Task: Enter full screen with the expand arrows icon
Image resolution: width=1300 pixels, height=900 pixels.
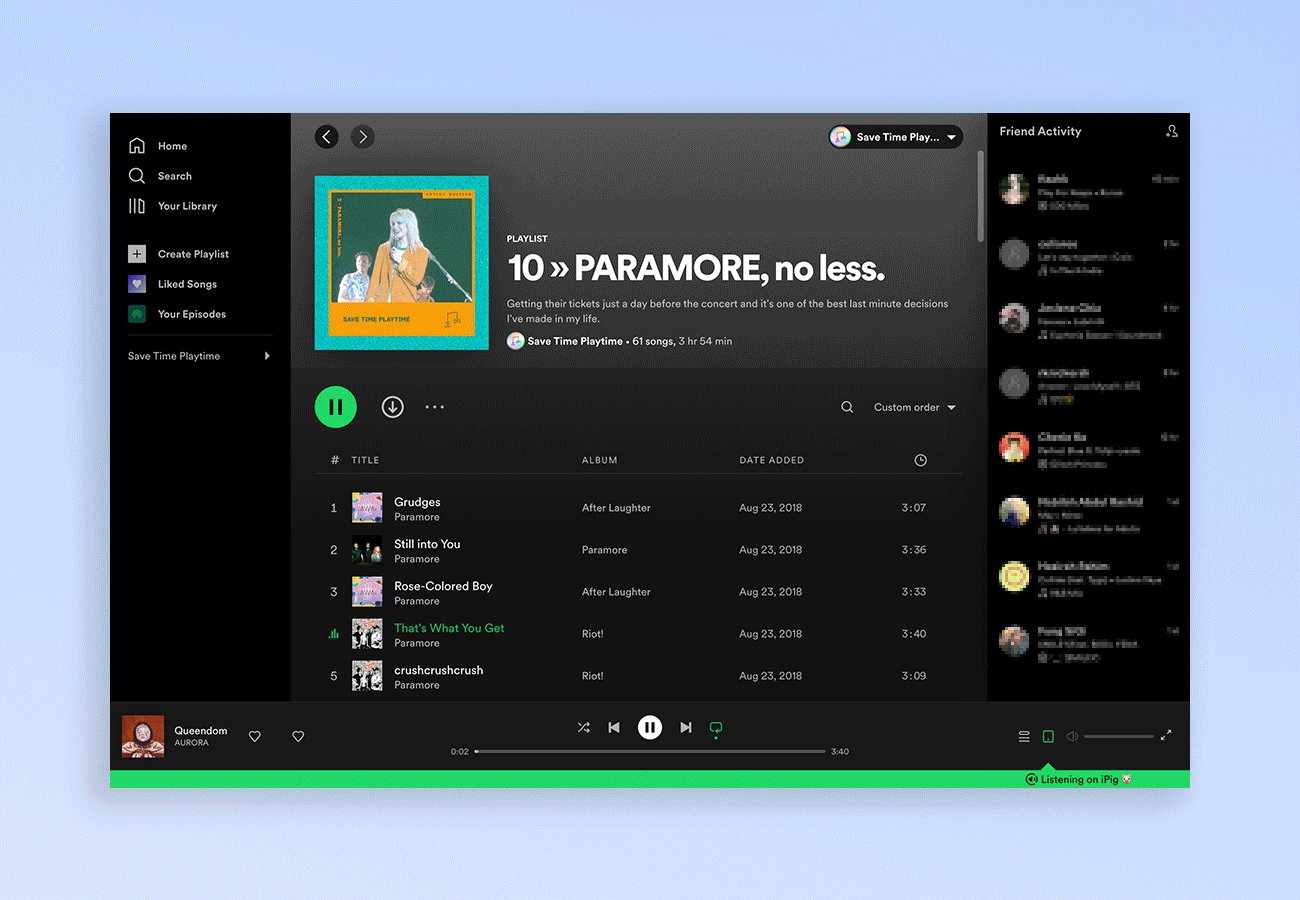Action: [1166, 735]
